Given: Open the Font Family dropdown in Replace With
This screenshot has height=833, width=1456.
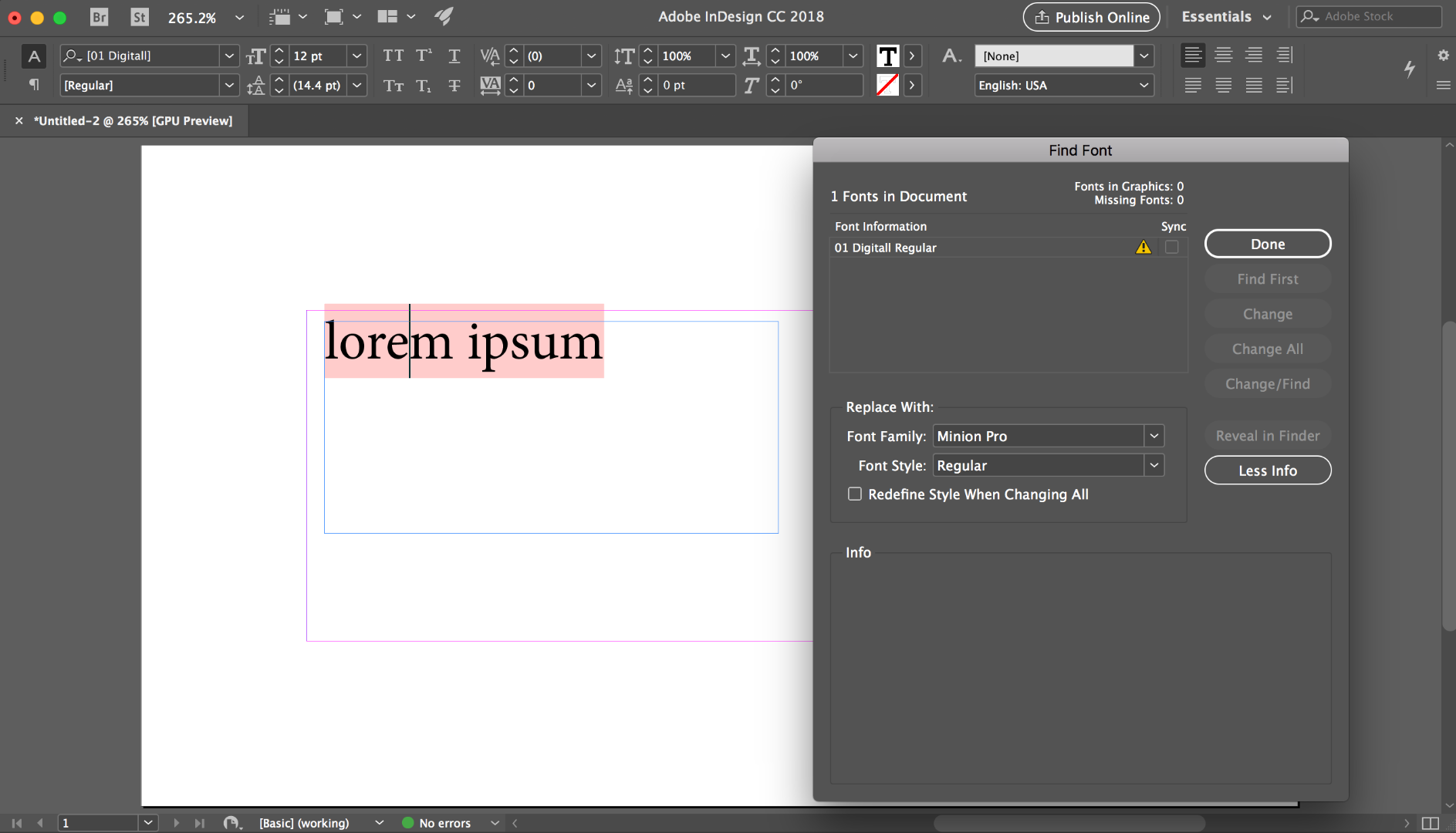Looking at the screenshot, I should tap(1154, 437).
